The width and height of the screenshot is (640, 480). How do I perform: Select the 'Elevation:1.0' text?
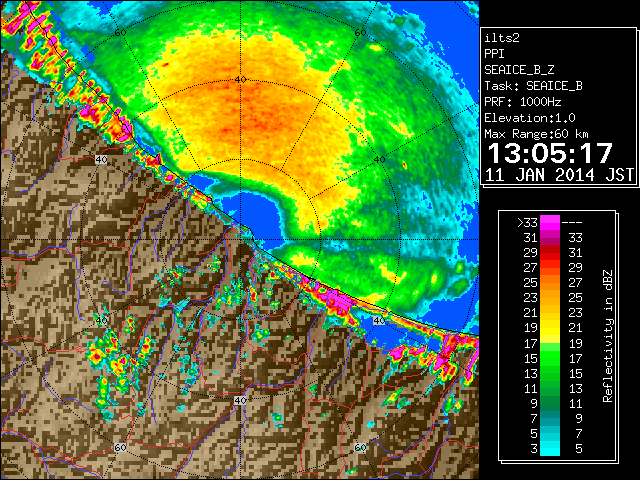click(530, 118)
